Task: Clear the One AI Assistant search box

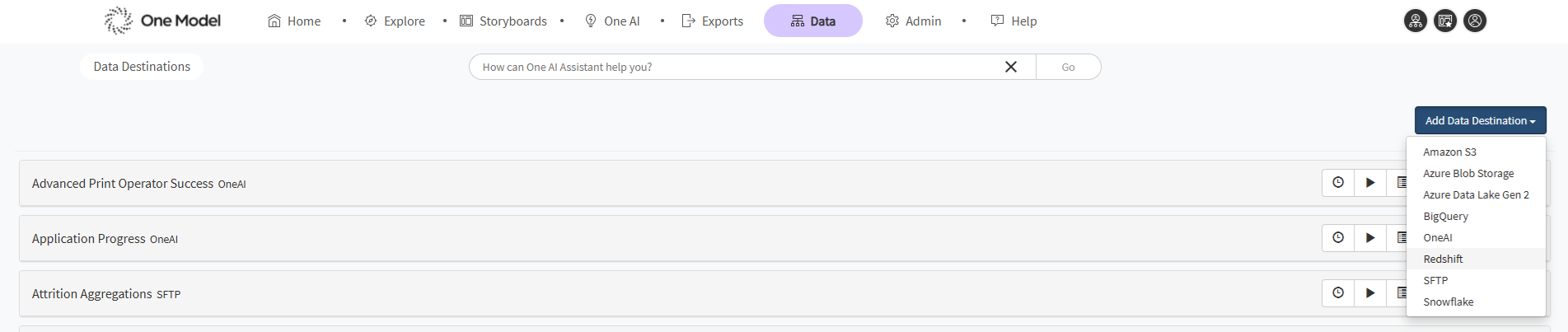Action: tap(1011, 67)
